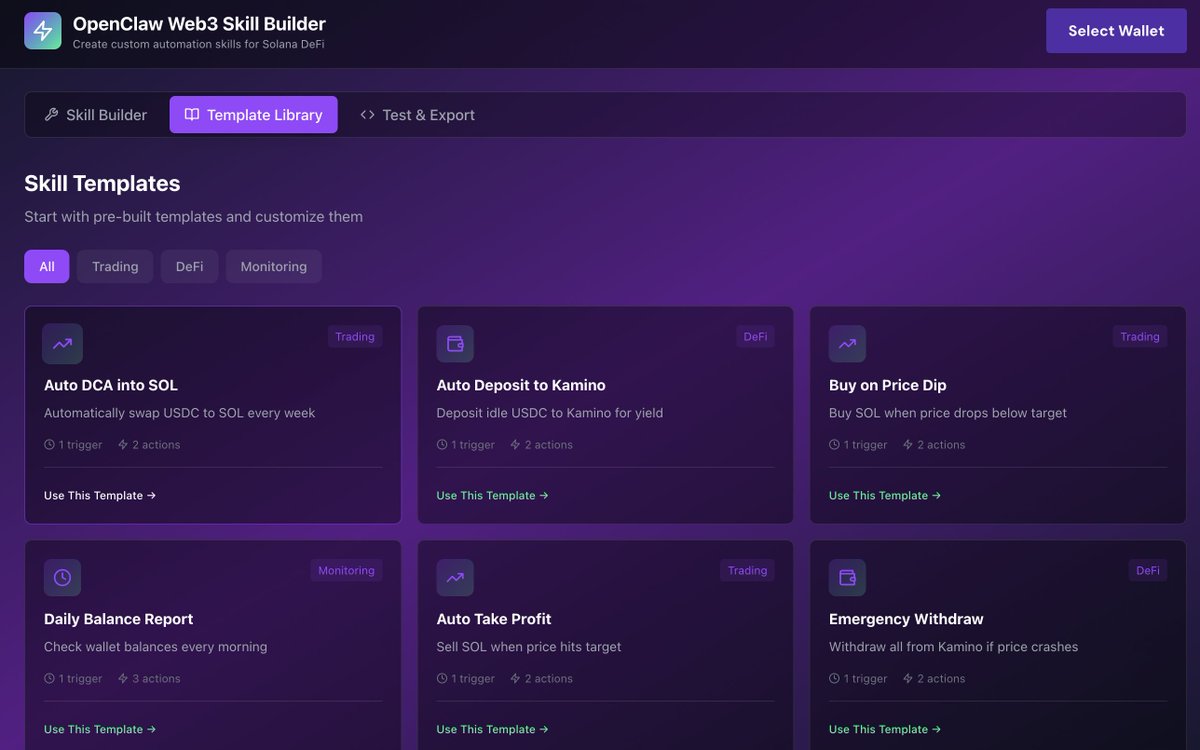The height and width of the screenshot is (750, 1200).
Task: Click actions bolt icon on Auto Deposit card
Action: (516, 445)
